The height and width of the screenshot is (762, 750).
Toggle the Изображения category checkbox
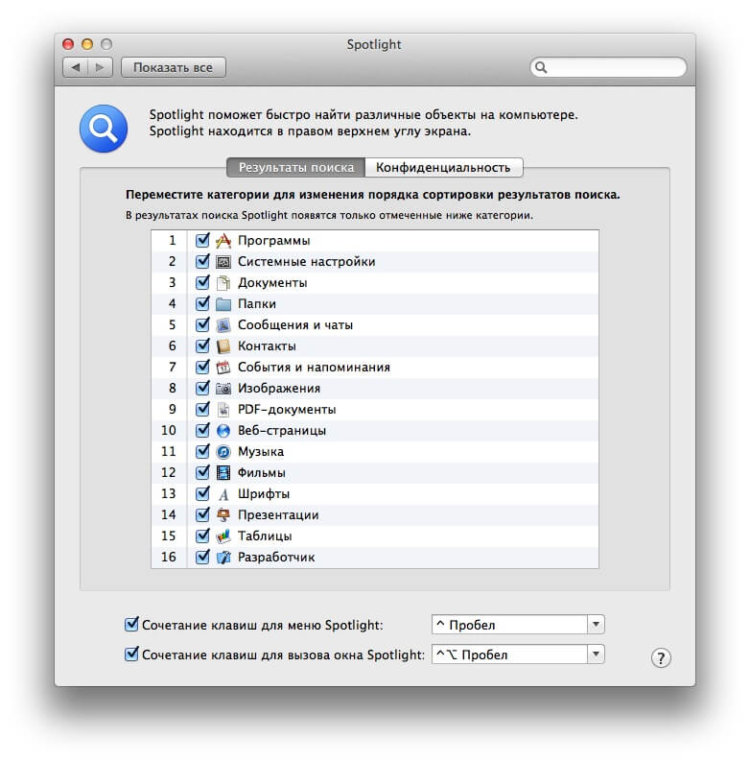click(x=202, y=388)
